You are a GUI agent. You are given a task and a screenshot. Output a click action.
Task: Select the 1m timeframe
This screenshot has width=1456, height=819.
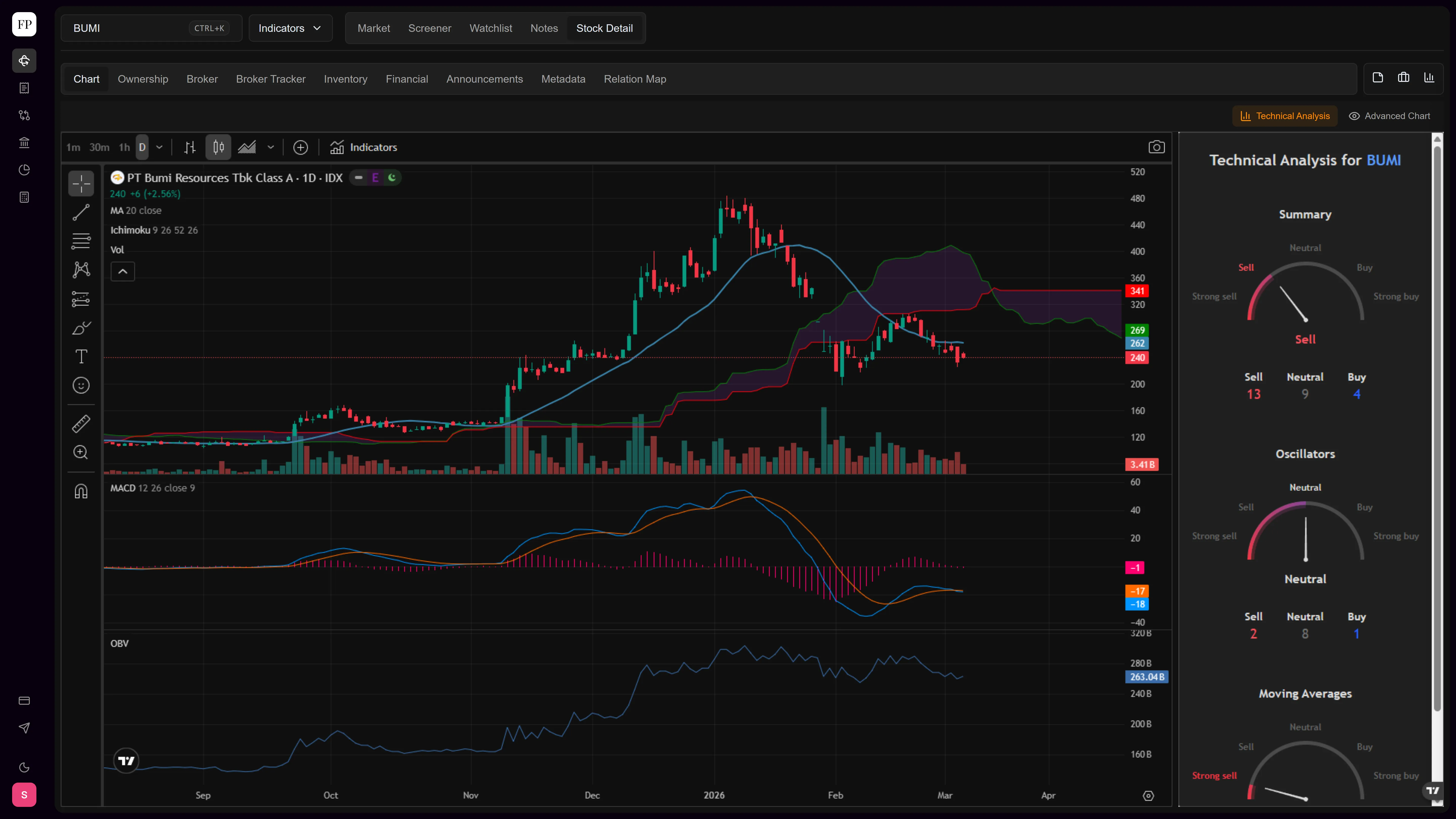tap(74, 148)
